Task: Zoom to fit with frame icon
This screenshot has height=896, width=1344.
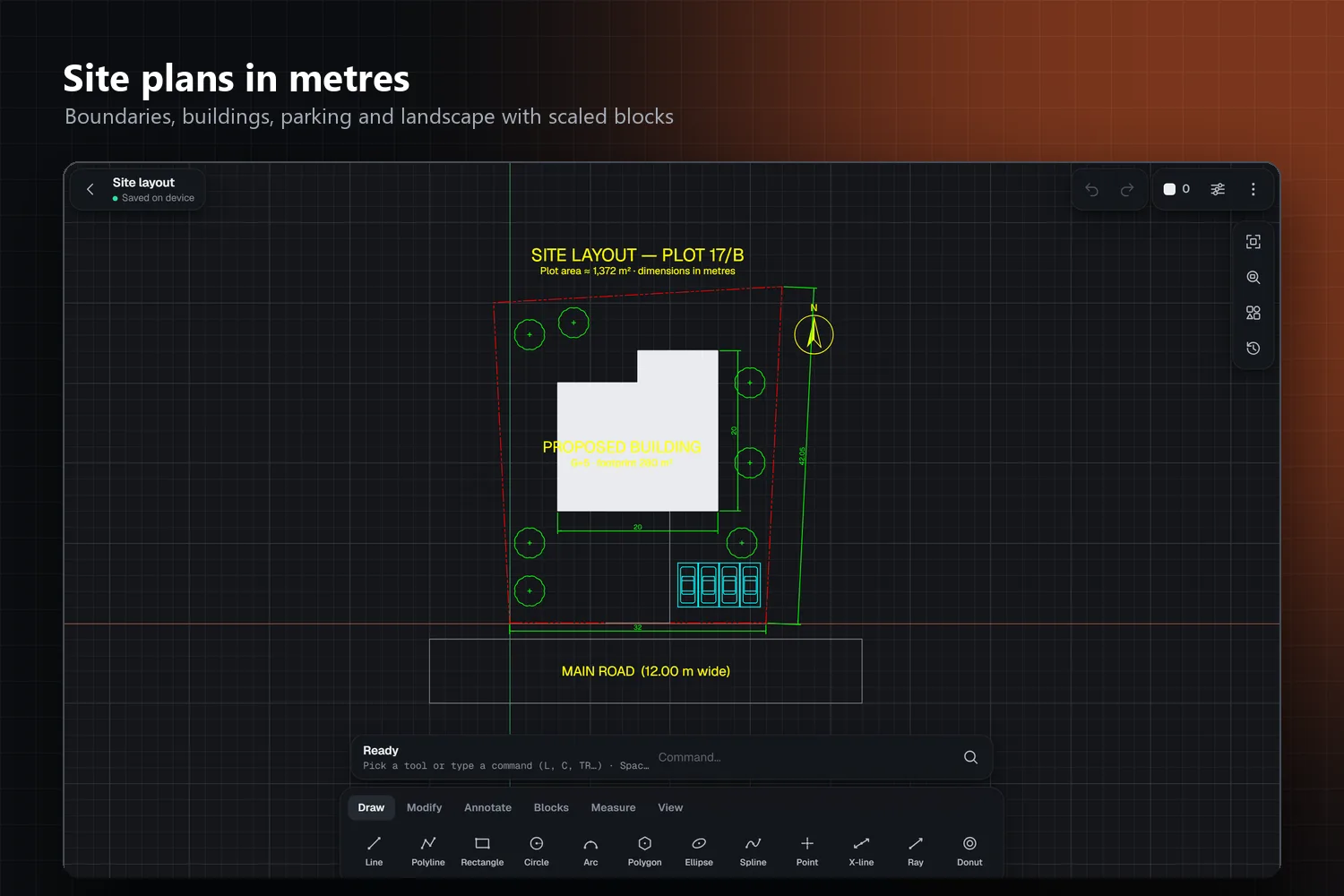Action: click(x=1254, y=242)
